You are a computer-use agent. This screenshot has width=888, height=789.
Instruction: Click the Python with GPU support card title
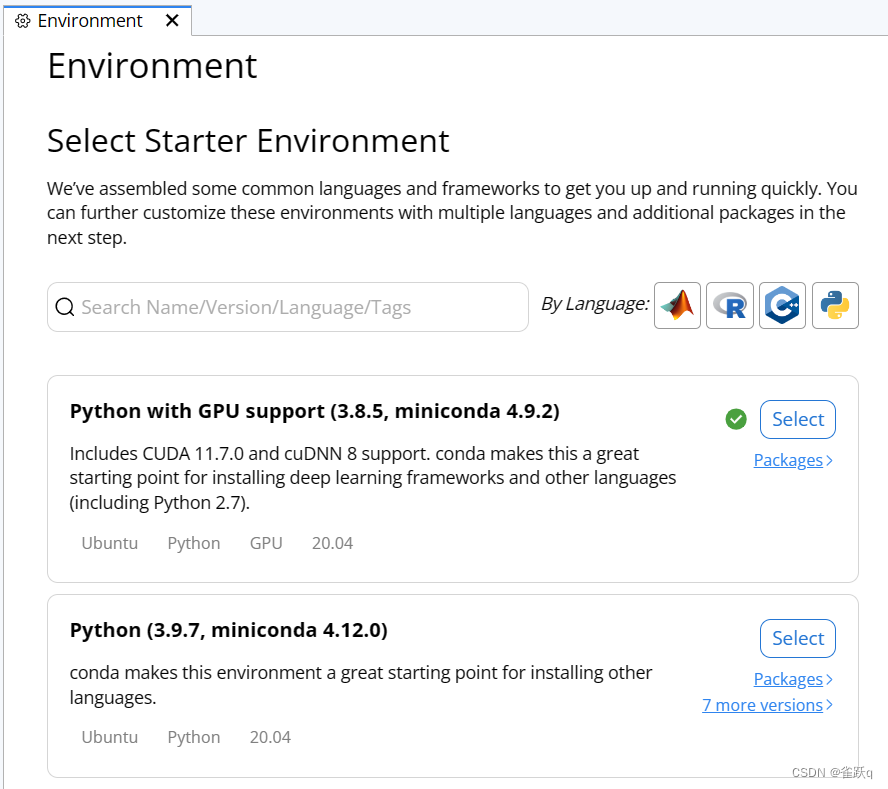314,411
